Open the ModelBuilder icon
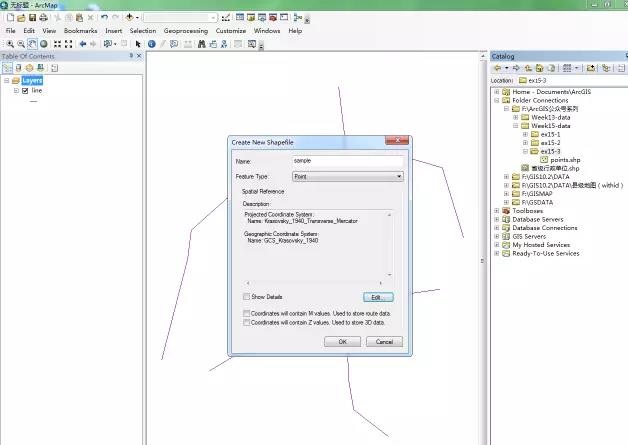 pyautogui.click(x=298, y=17)
